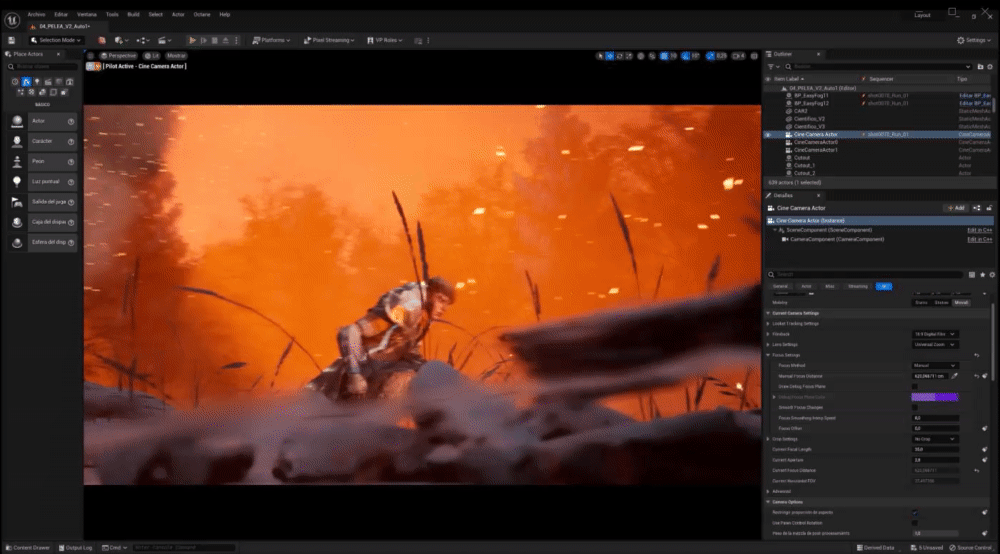Select the highlighted Basic category icon in Place Actors
Viewport: 1000px width, 554px height.
[26, 82]
